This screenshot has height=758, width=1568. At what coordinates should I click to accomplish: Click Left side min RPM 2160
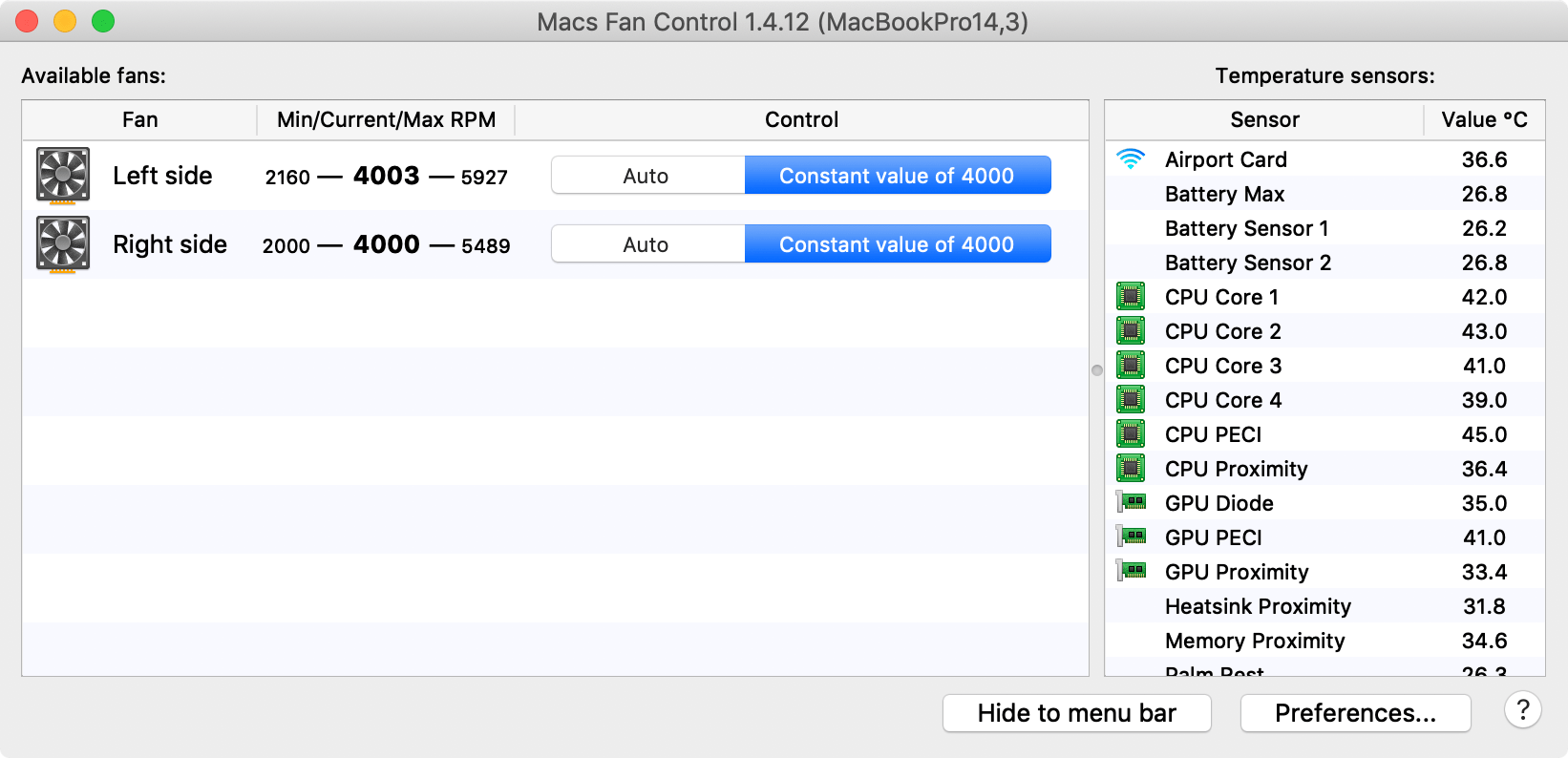tap(287, 178)
